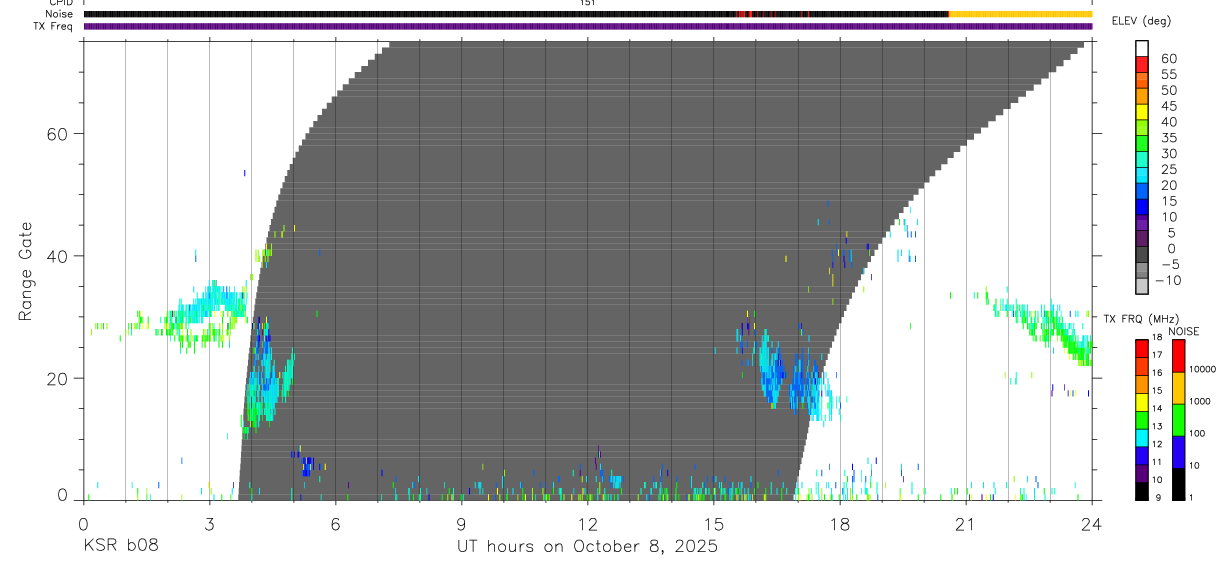This screenshot has height=567, width=1228.
Task: Click the 'KSR b08' radar beam label
Action: coord(120,547)
